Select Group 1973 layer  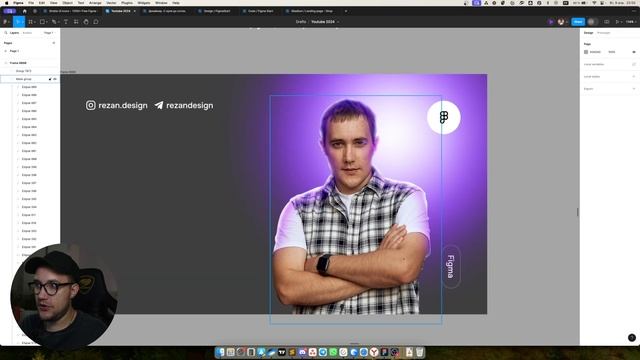click(23, 71)
